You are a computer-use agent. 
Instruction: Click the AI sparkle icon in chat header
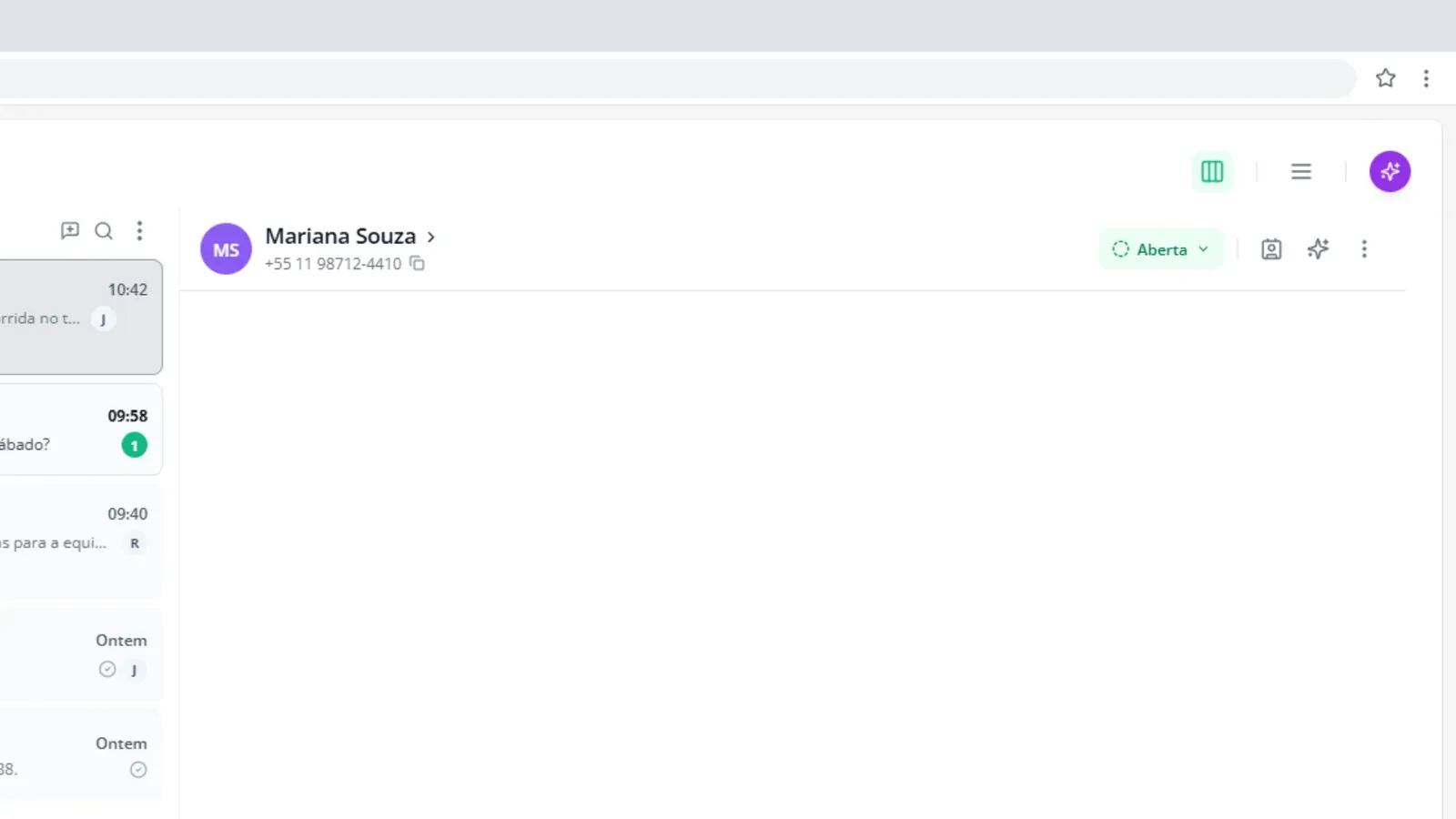pos(1318,249)
